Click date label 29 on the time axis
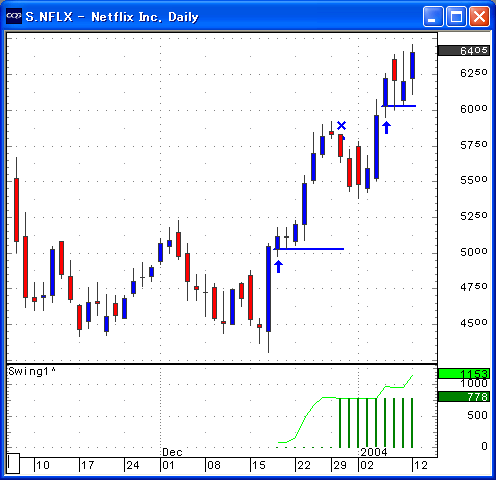The width and height of the screenshot is (496, 480). point(340,465)
